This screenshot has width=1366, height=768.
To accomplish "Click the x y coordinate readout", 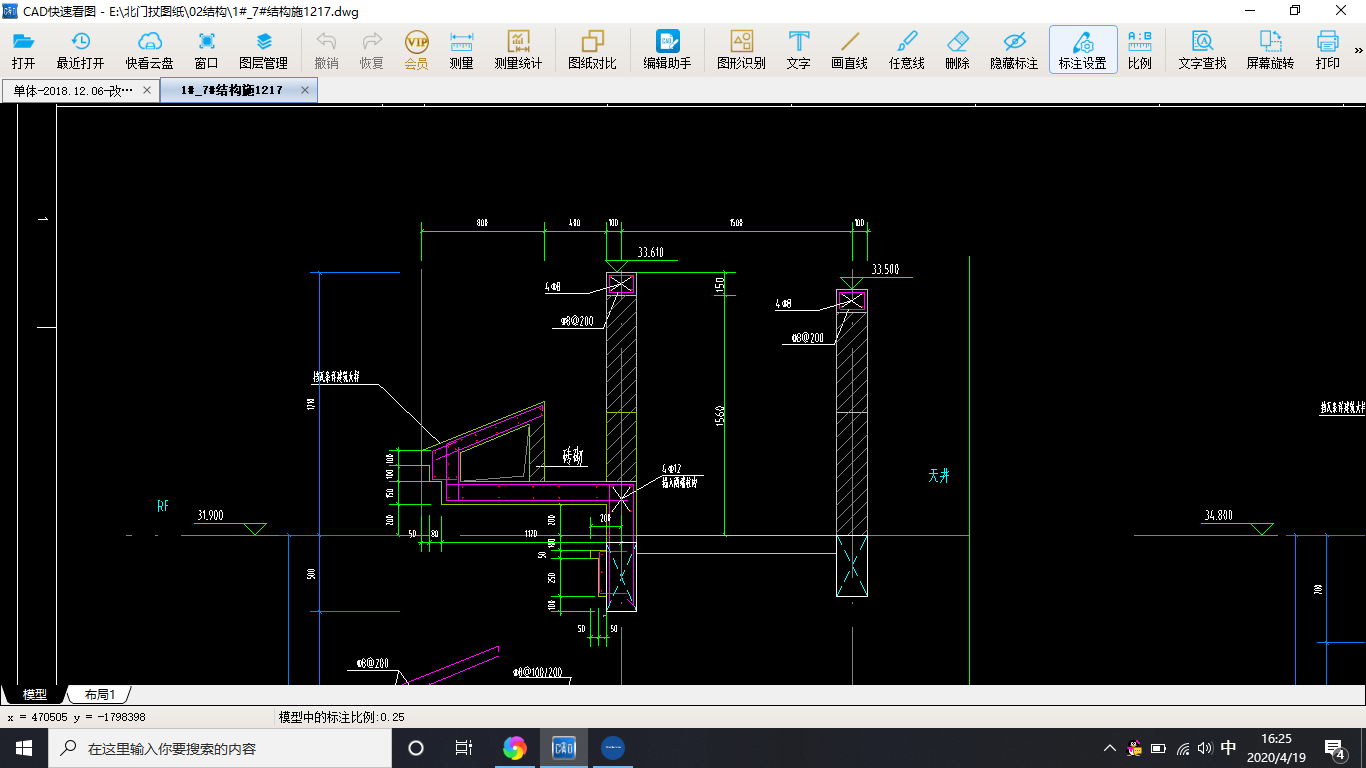I will (77, 717).
